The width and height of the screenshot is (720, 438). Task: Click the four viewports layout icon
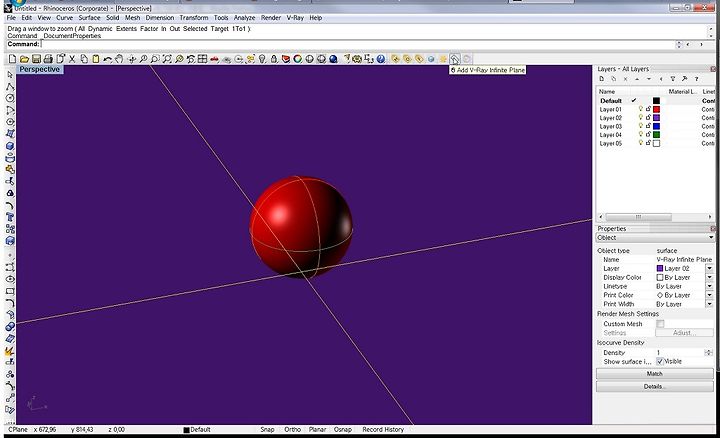(x=202, y=59)
